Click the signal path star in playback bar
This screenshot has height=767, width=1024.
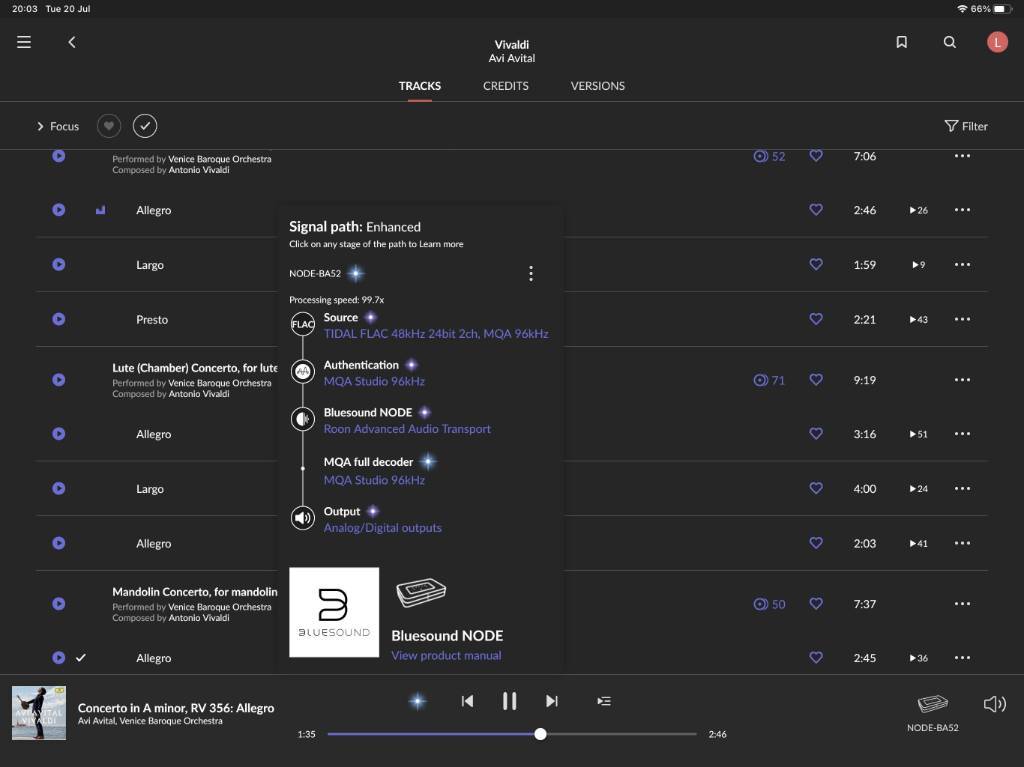tap(417, 701)
